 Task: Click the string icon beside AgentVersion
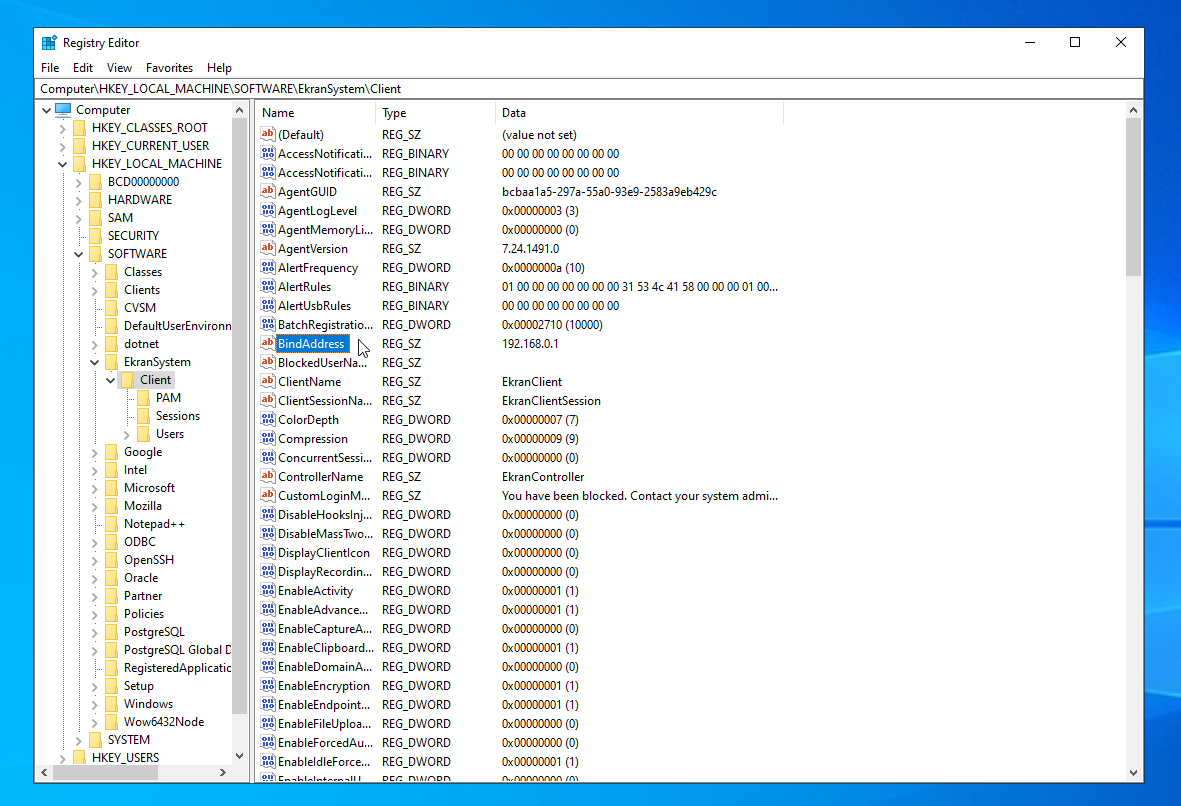[x=267, y=248]
